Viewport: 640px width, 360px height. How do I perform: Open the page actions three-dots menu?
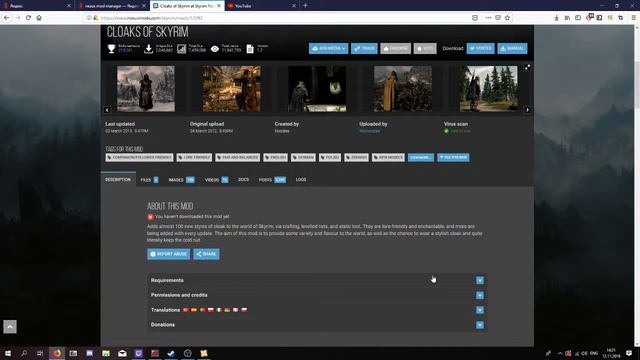[x=488, y=18]
